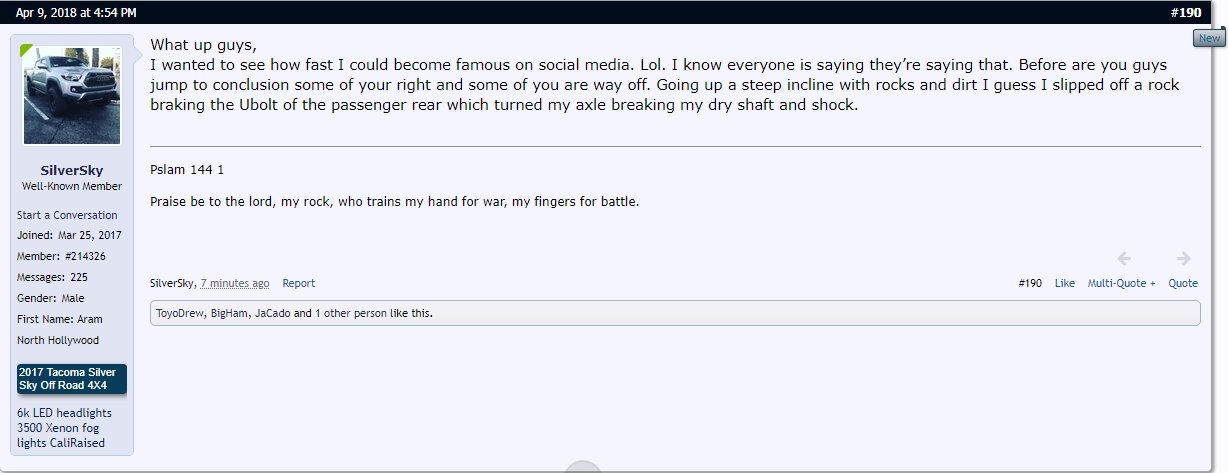
Task: Click SilverSky author name below post
Action: pyautogui.click(x=173, y=283)
